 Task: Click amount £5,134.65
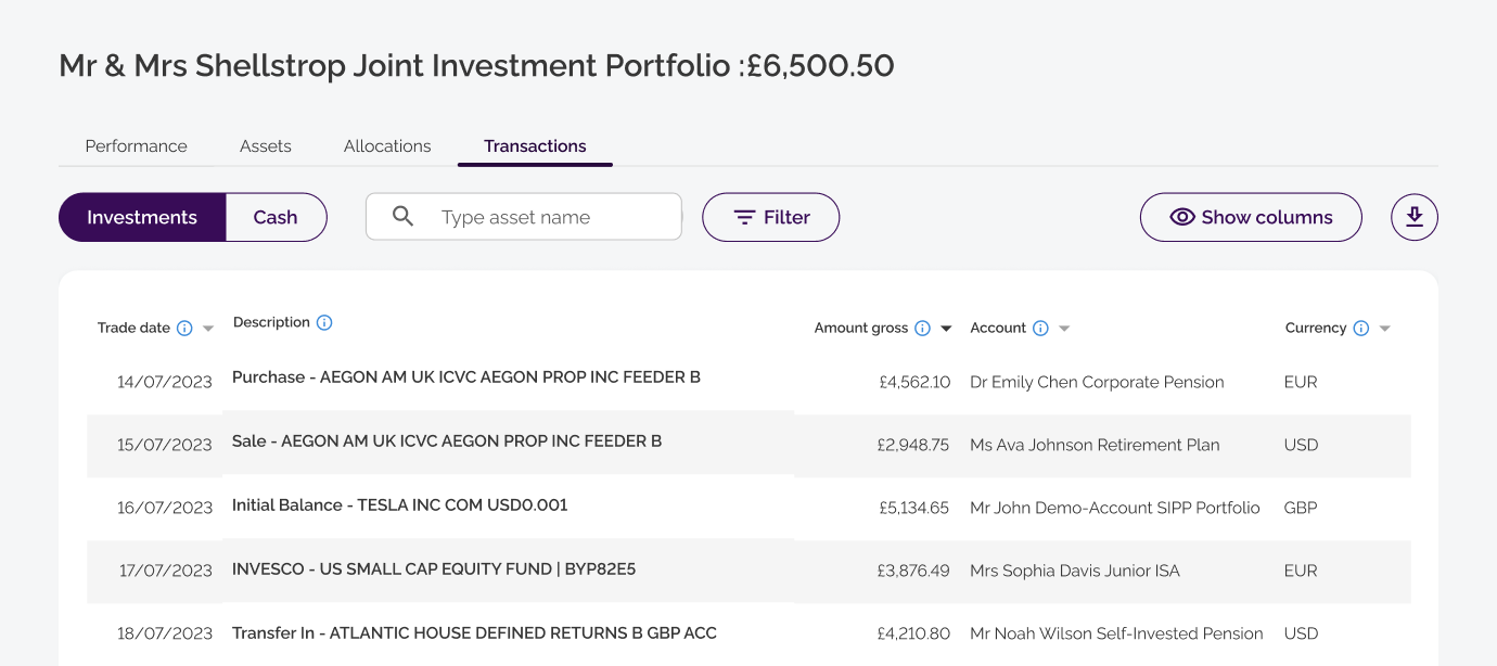coord(914,508)
